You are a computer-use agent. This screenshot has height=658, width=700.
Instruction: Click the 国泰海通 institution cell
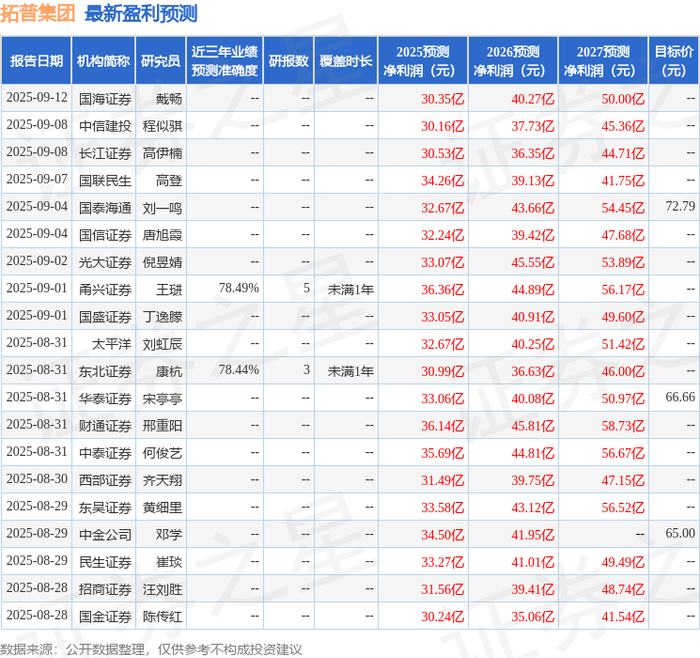(105, 208)
